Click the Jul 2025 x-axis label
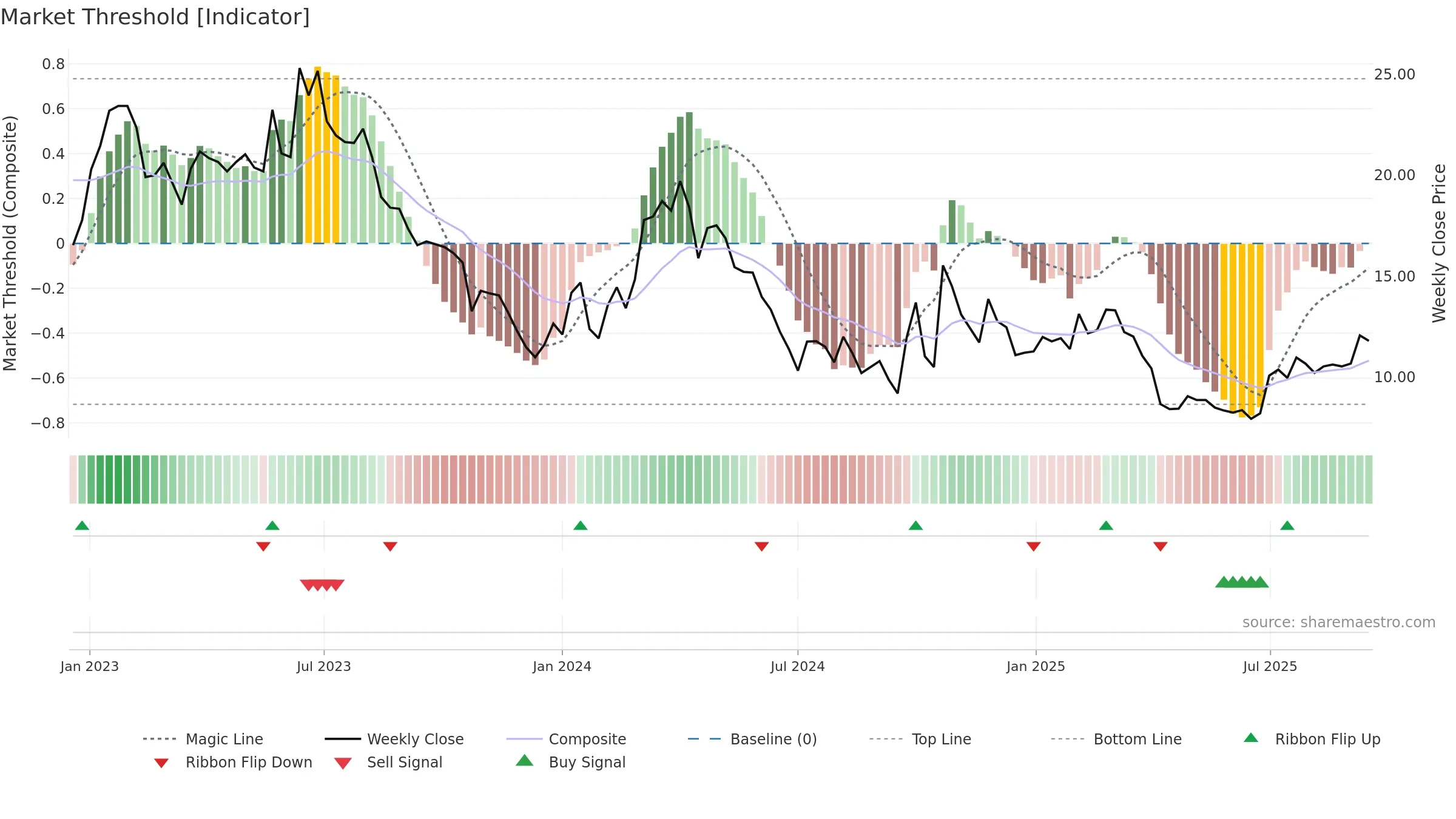The height and width of the screenshot is (819, 1456). point(1270,666)
